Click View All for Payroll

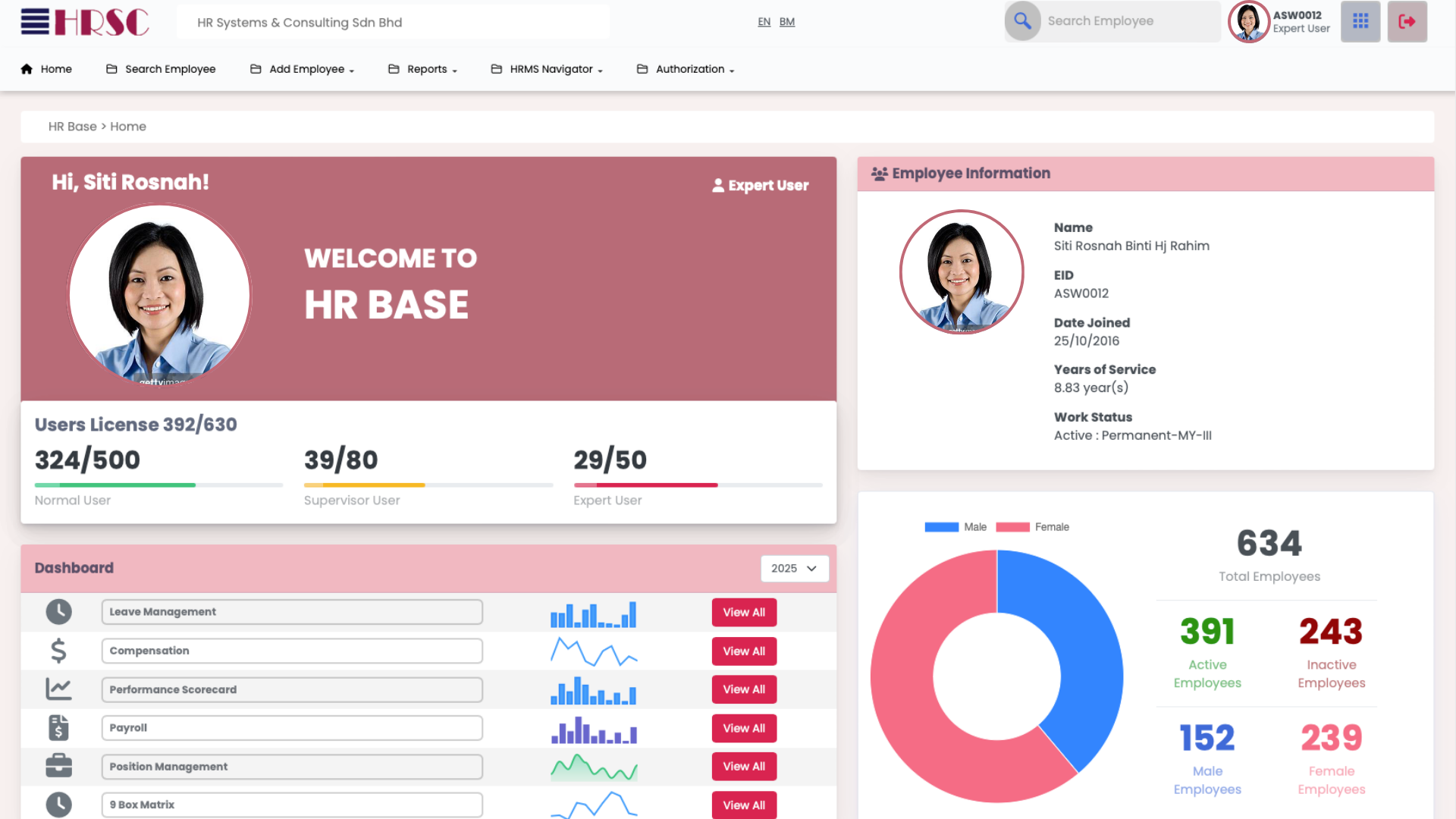pyautogui.click(x=743, y=728)
